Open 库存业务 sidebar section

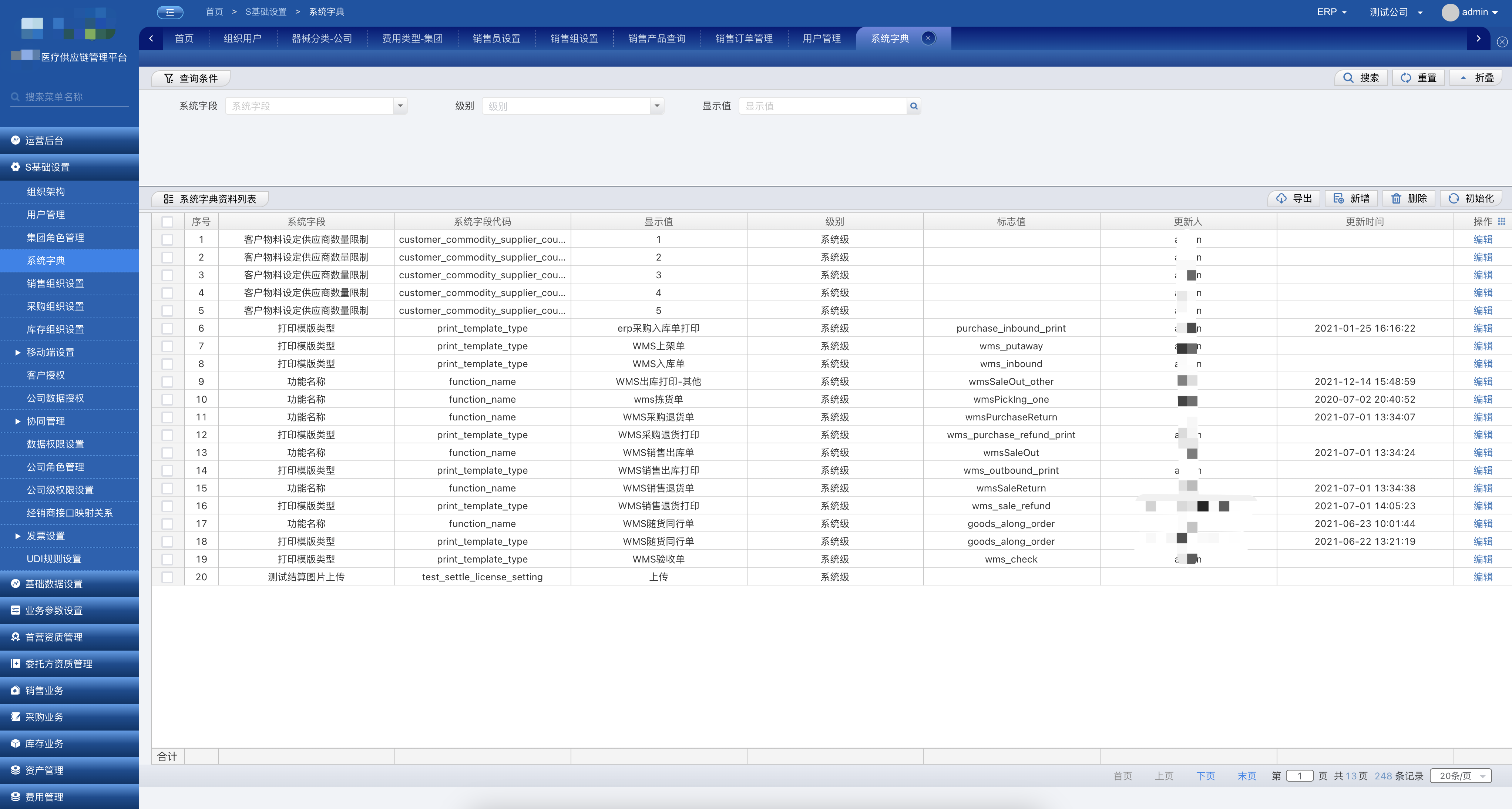click(x=69, y=743)
